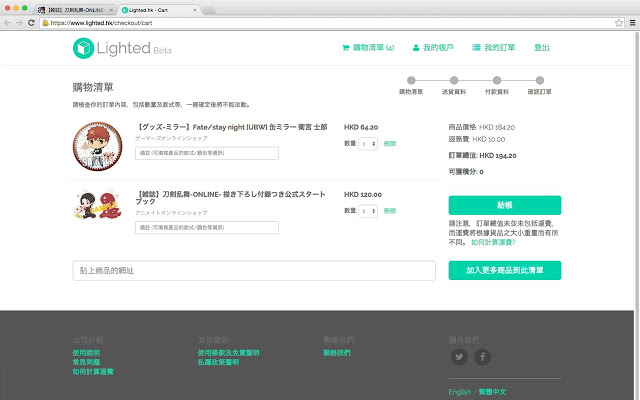This screenshot has width=640, height=400.
Task: Click service fee text HKD 10.00
Action: click(x=489, y=140)
